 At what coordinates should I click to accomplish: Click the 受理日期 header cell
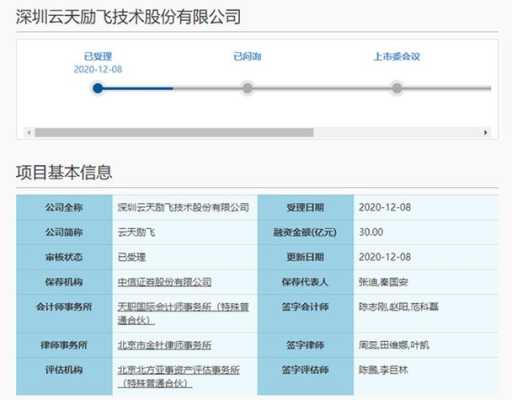tap(305, 207)
